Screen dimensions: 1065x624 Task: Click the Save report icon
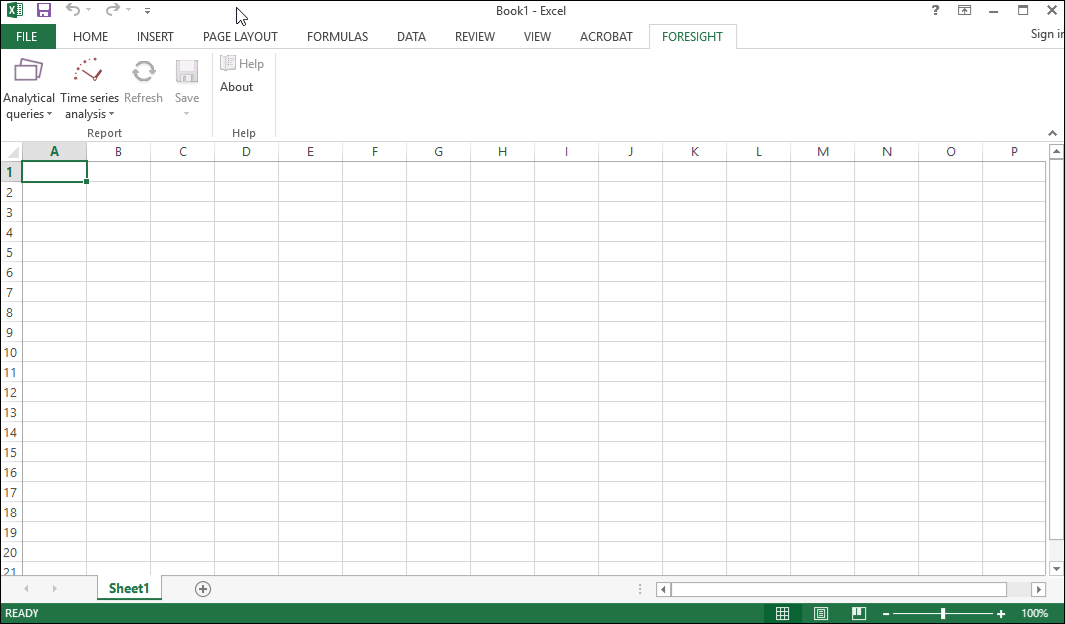point(187,72)
